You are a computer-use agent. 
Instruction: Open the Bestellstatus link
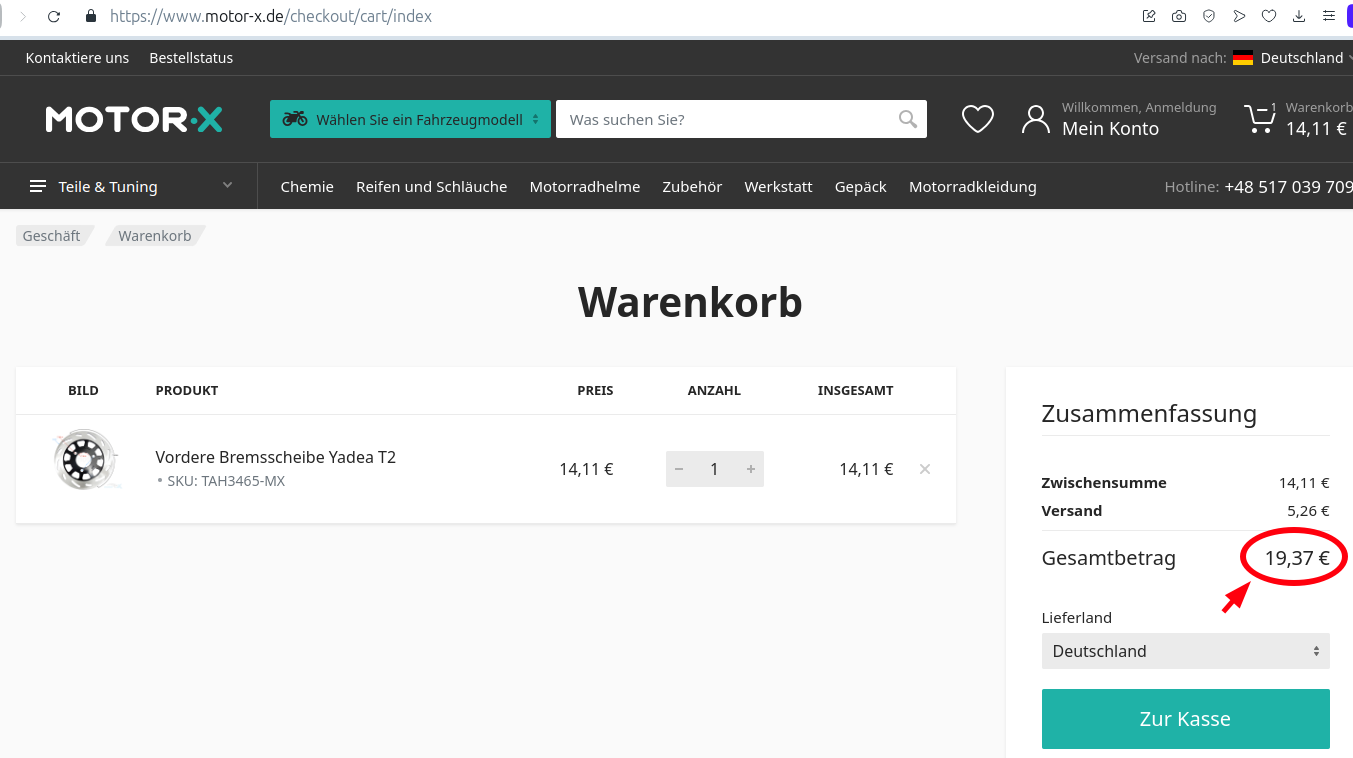point(191,58)
